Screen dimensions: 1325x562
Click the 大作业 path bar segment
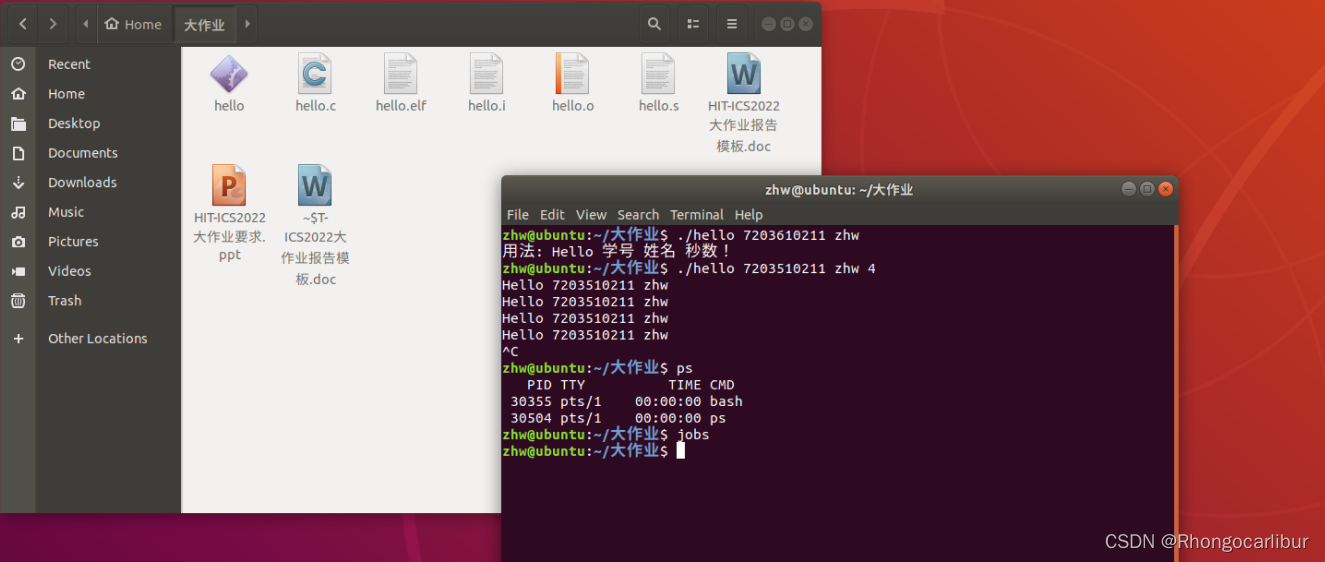[204, 24]
